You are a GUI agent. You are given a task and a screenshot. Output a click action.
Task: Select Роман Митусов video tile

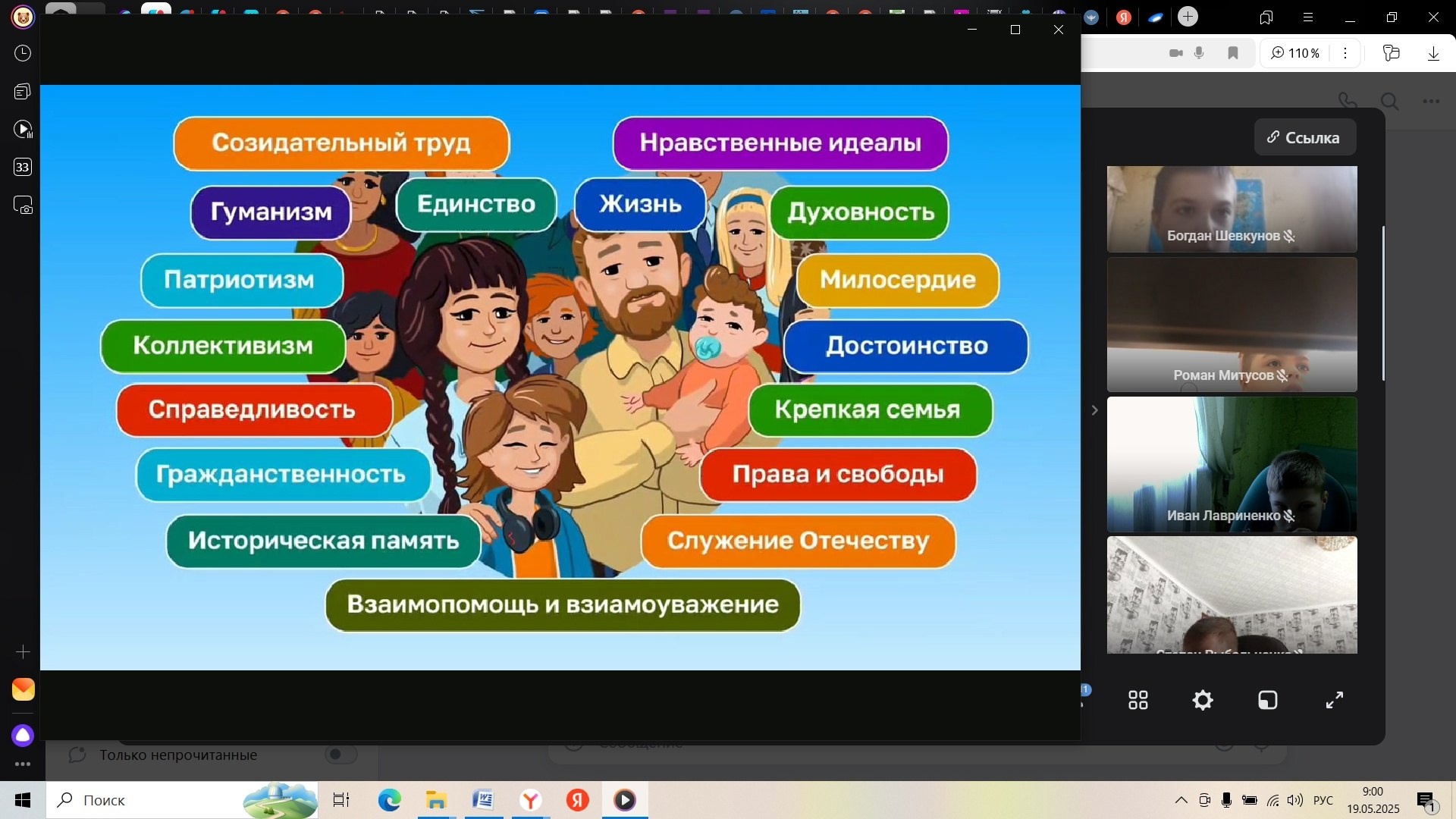(1232, 324)
